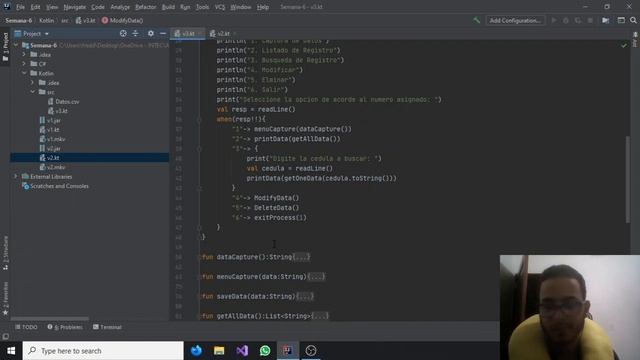The width and height of the screenshot is (640, 360).
Task: Collapse the when(resp!!) block fold marker
Action: tap(199, 120)
